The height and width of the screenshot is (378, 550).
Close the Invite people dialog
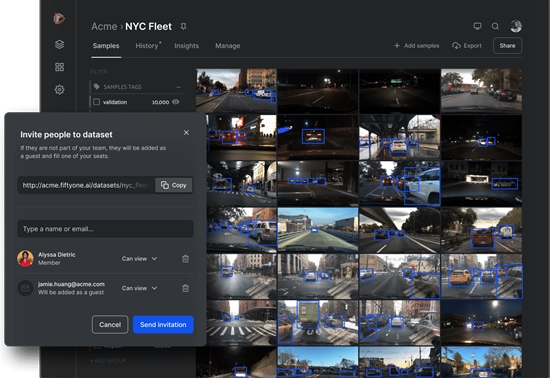(x=186, y=133)
